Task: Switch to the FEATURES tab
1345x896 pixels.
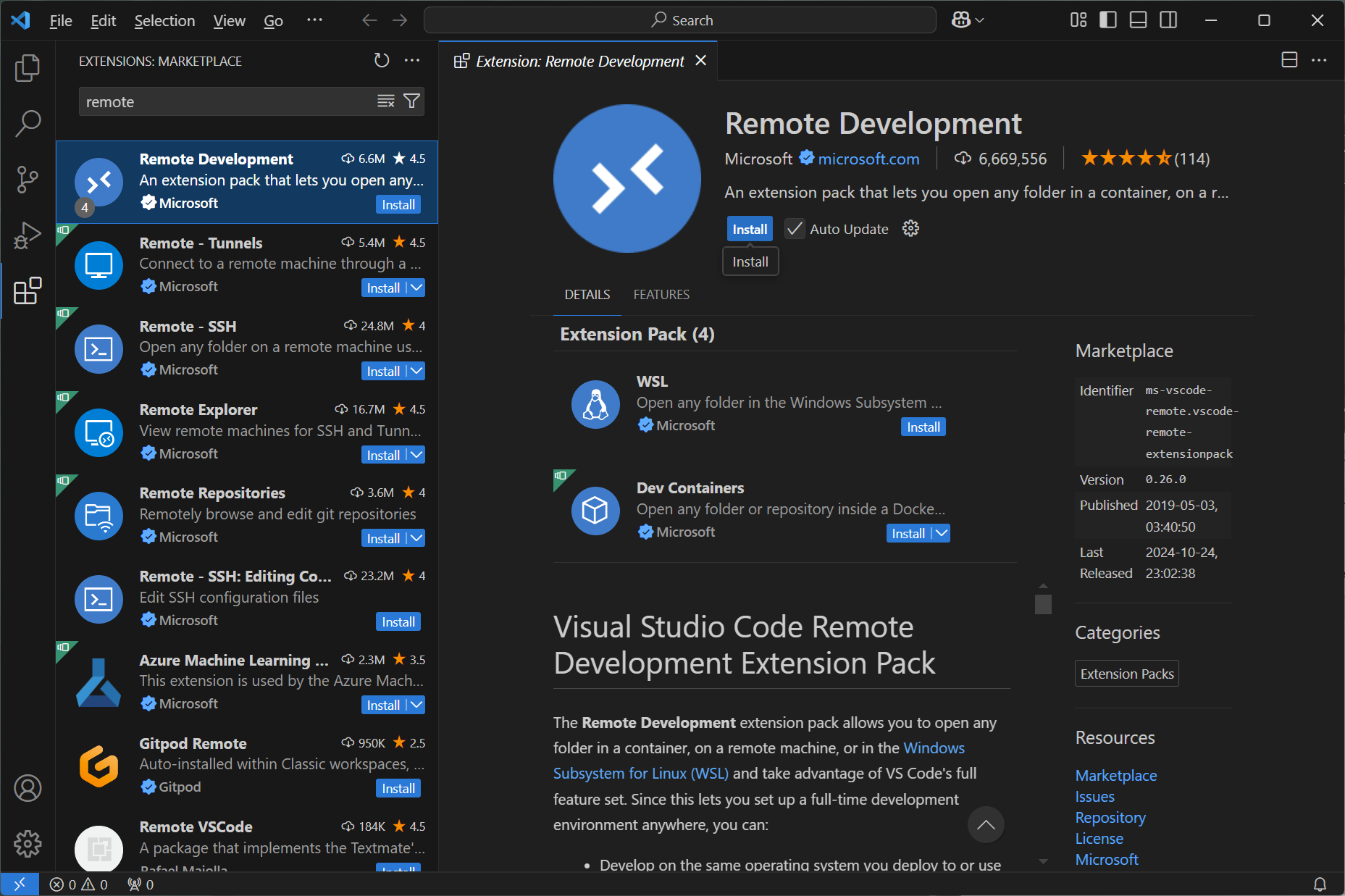Action: coord(661,294)
